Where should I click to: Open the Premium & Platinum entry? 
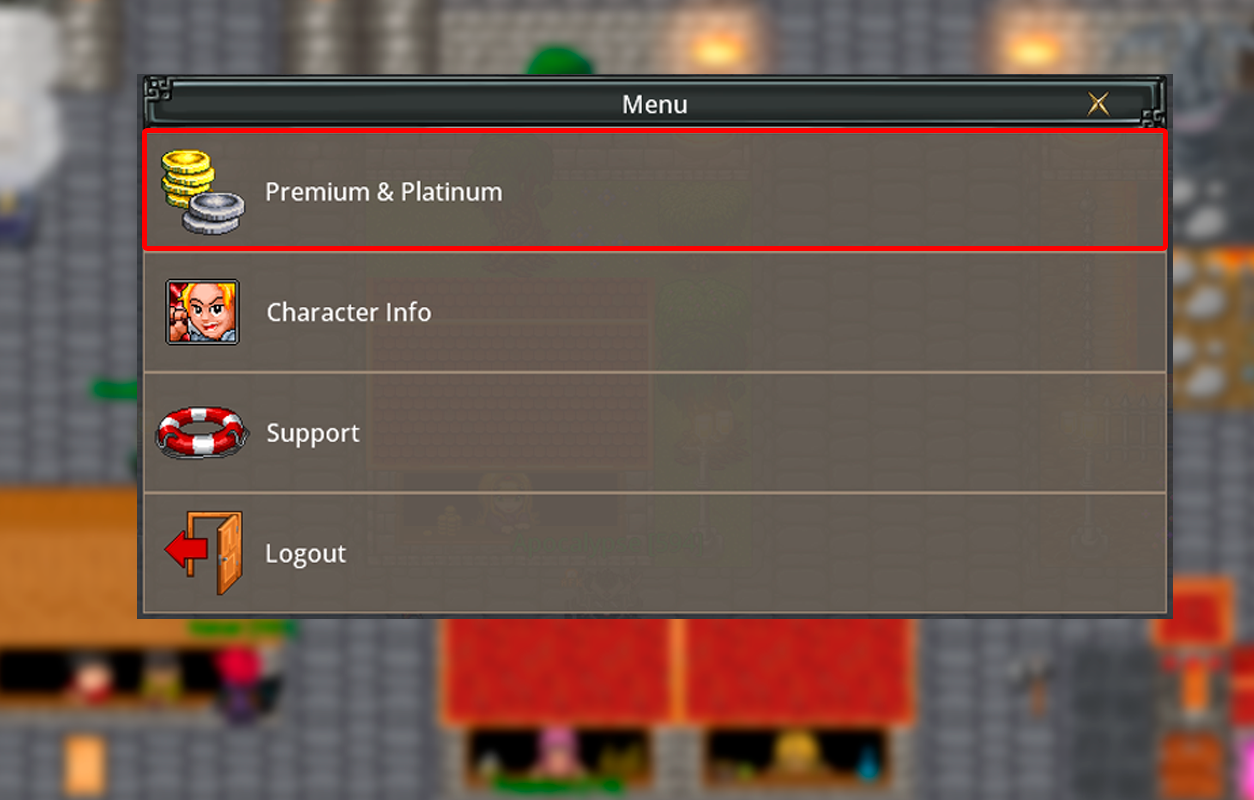655,190
